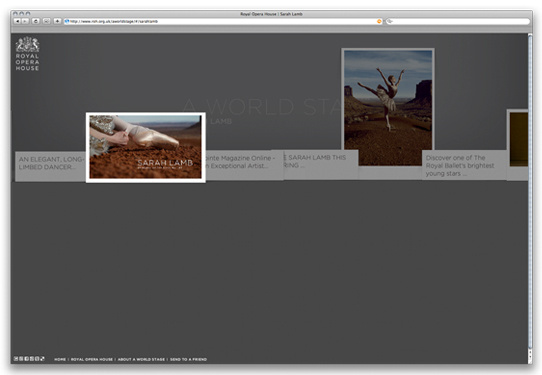Open the Web Clip scissors toolbar button
Screen dimensions: 542x375
pyautogui.click(x=46, y=21)
